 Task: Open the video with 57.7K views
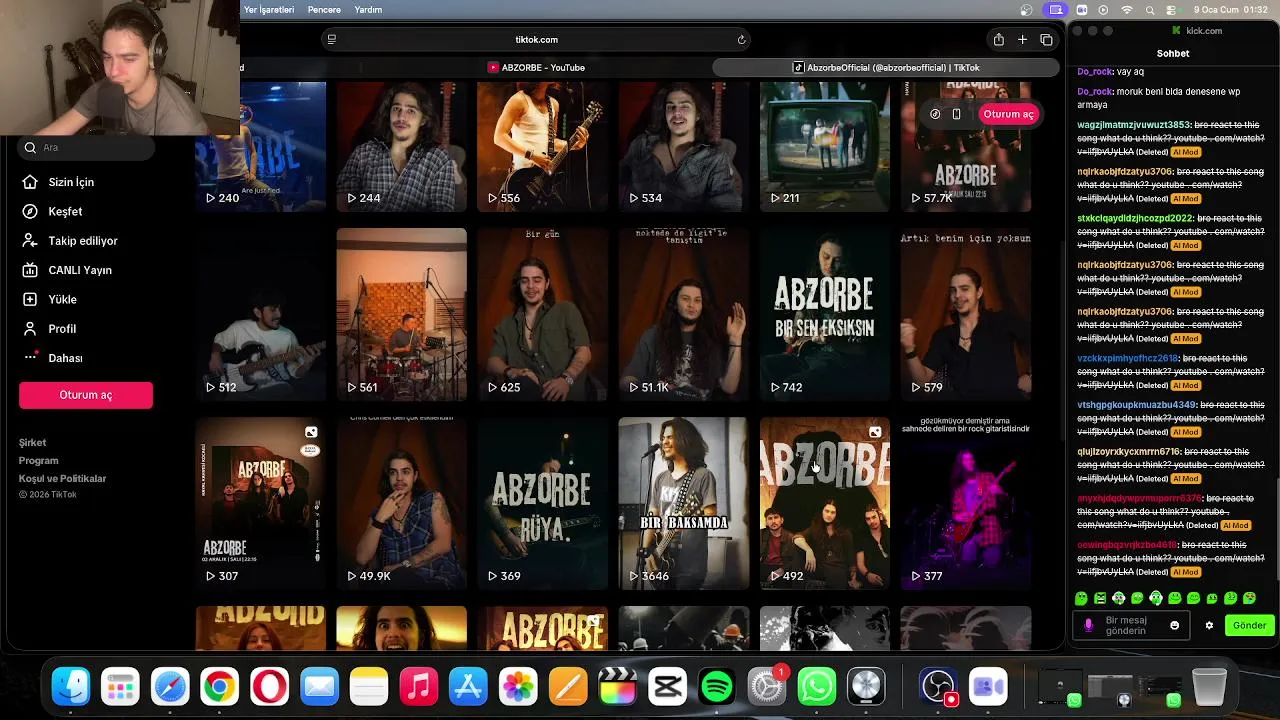[x=965, y=147]
